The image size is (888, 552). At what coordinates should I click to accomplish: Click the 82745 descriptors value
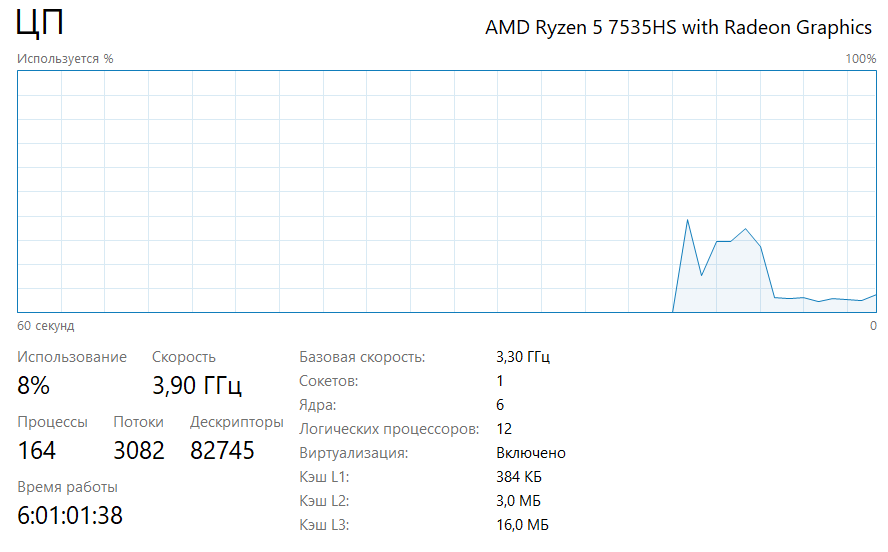[222, 451]
